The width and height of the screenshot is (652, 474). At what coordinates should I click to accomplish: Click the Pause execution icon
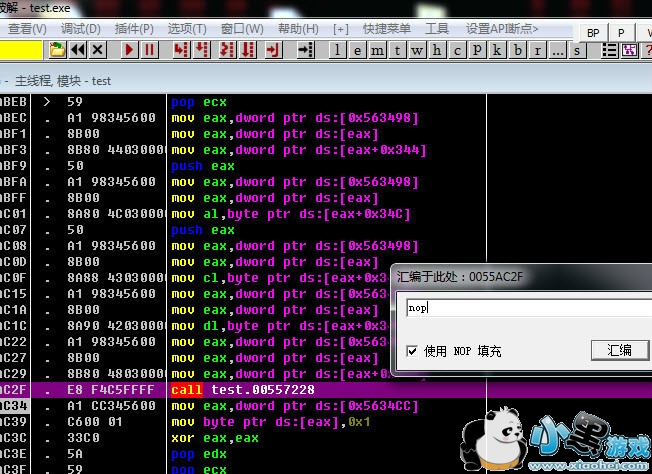pos(150,49)
